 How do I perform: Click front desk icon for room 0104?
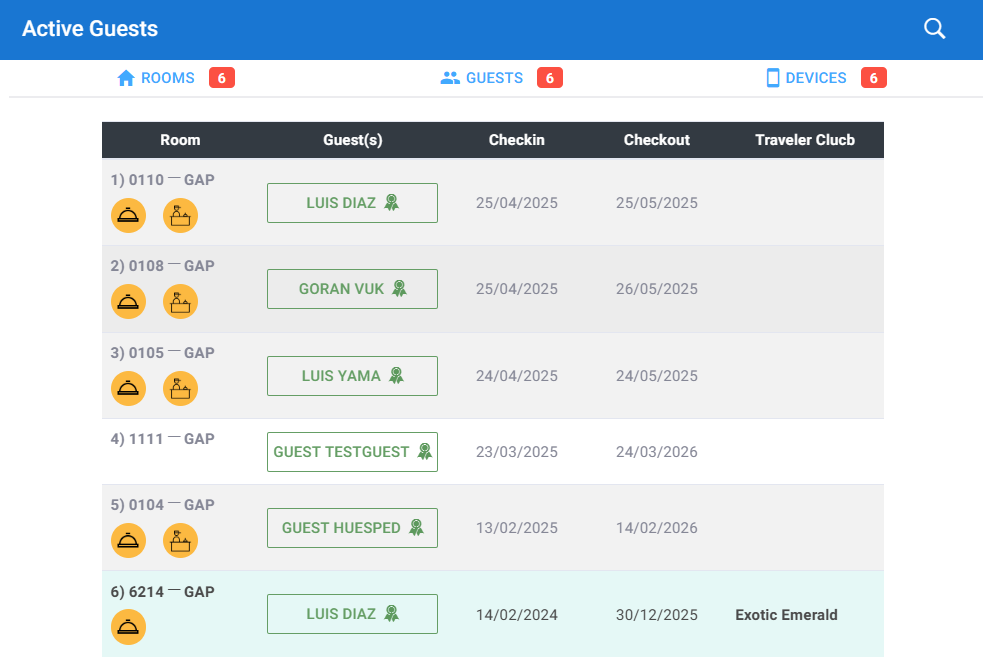click(x=180, y=541)
